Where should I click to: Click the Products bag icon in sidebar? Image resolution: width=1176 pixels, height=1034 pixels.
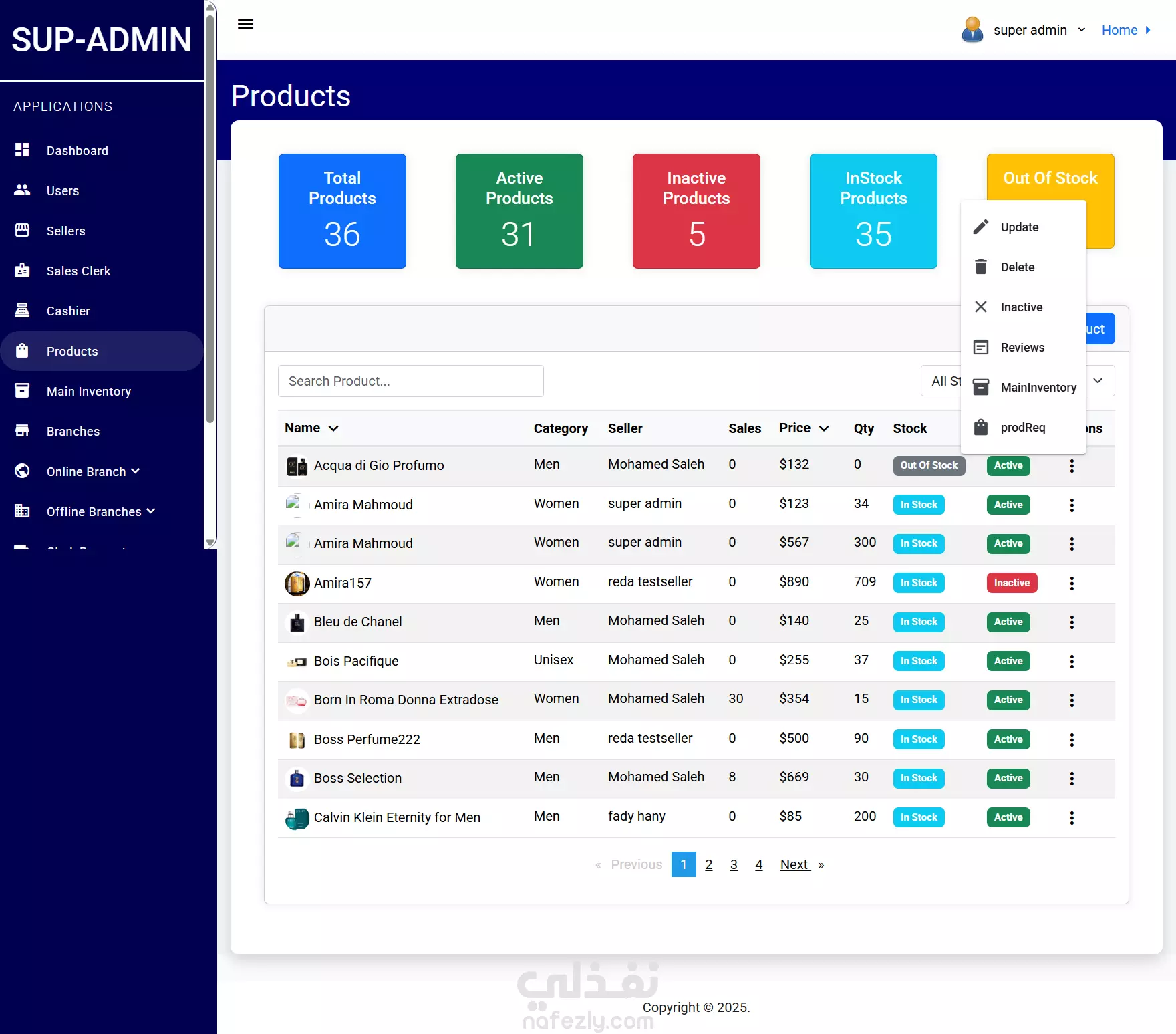coord(22,350)
